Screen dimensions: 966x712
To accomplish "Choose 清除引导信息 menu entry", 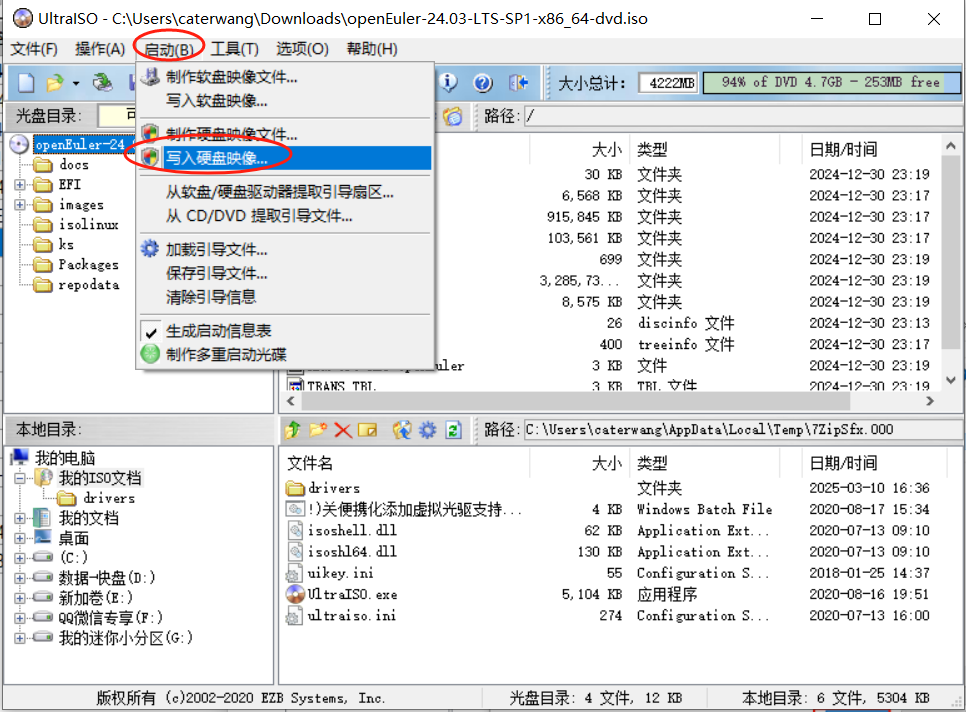I will [x=283, y=297].
